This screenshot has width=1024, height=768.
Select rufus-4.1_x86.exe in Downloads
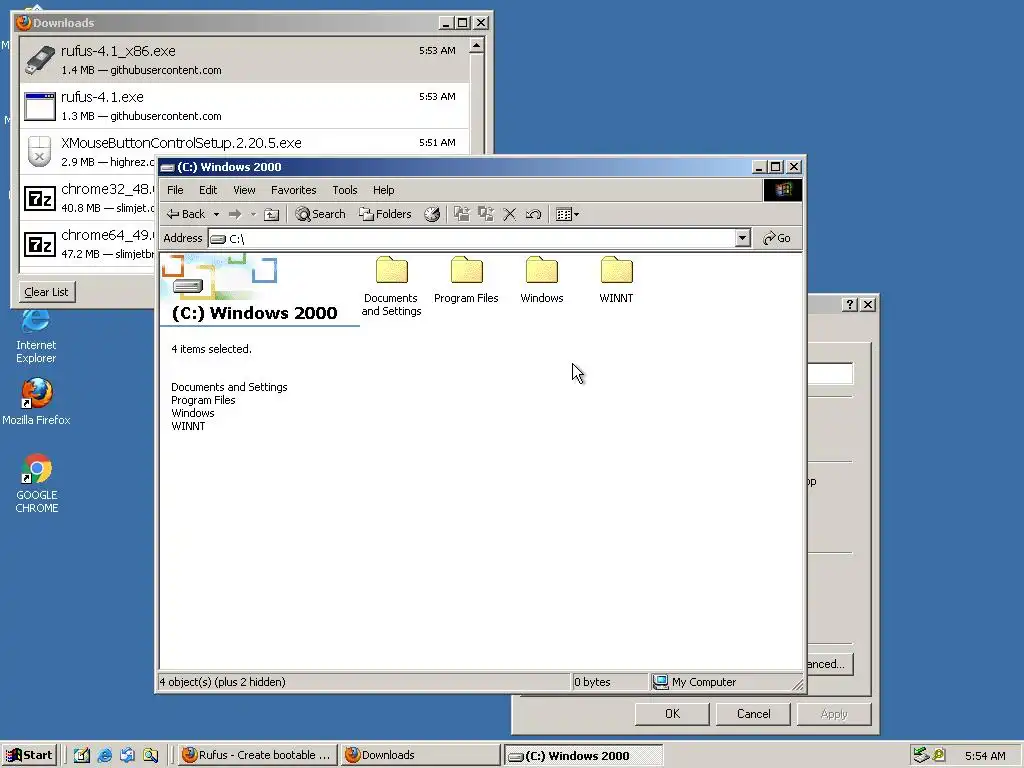[244, 60]
